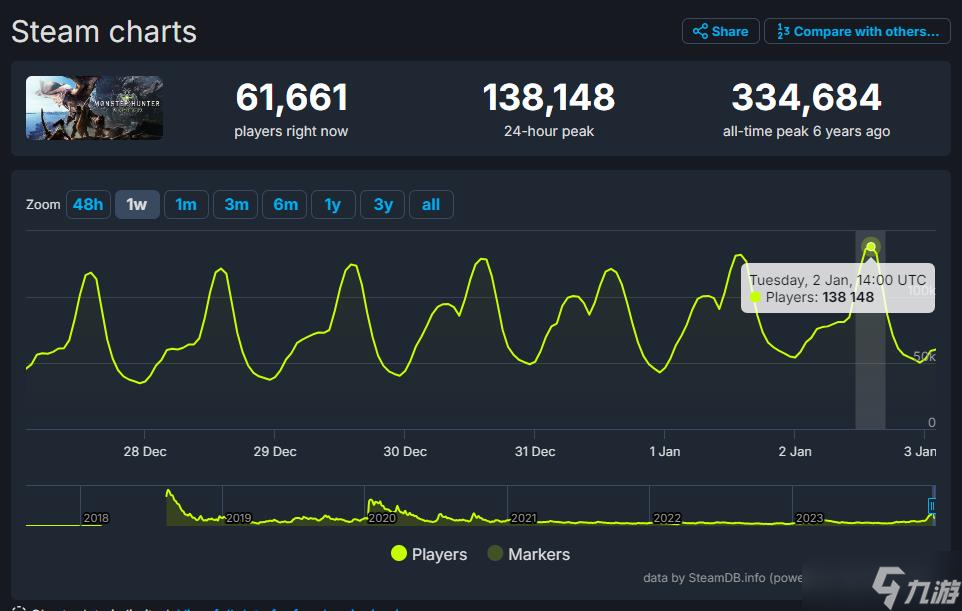The image size is (962, 611).
Task: Click the 24-hour peak value 138,148
Action: click(x=549, y=98)
